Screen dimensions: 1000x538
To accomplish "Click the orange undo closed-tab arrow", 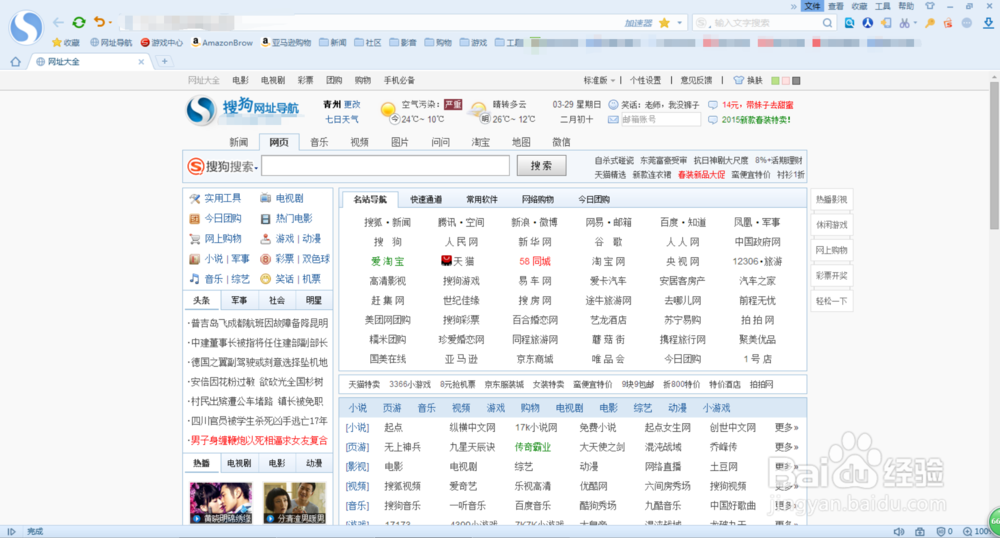I will (99, 22).
